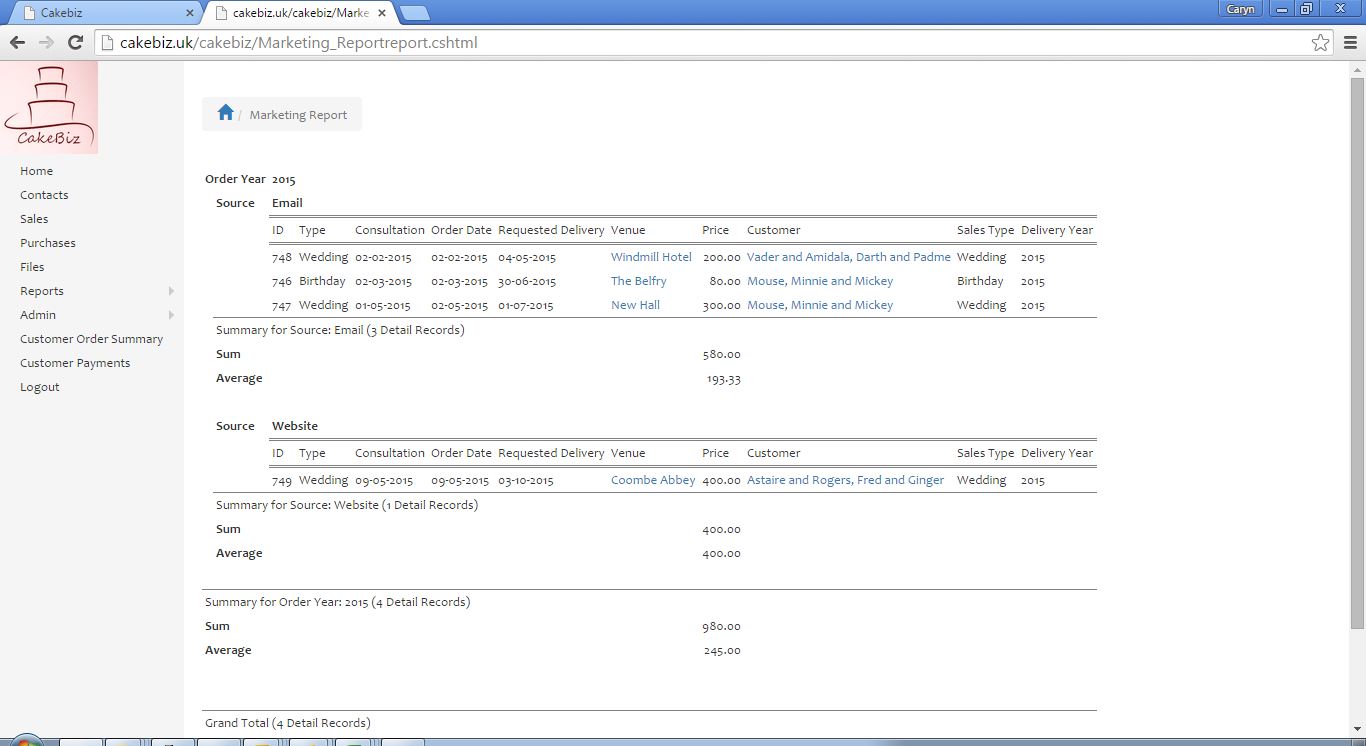Expand the Admin submenu arrow

171,315
